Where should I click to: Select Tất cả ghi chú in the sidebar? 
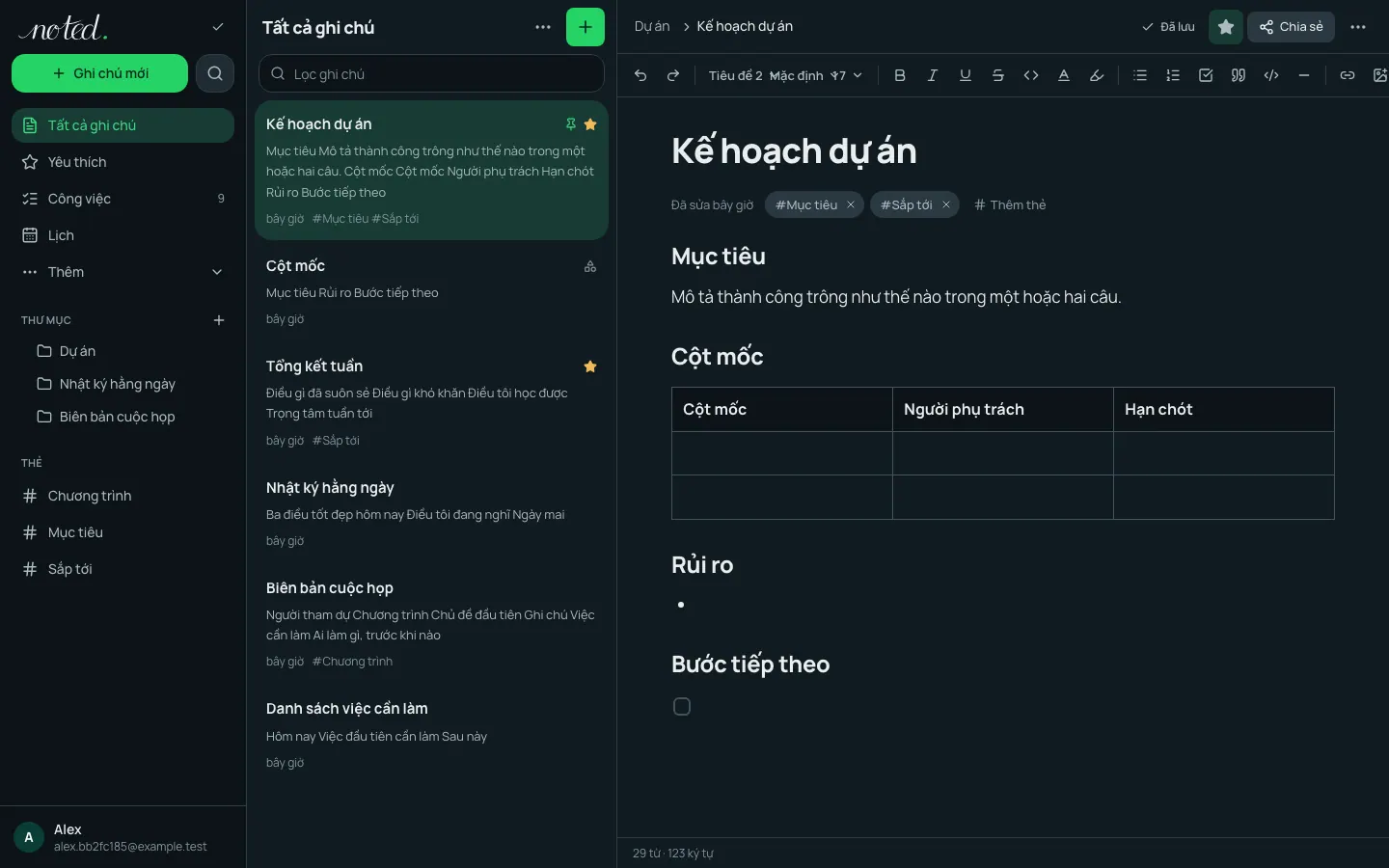[x=123, y=125]
